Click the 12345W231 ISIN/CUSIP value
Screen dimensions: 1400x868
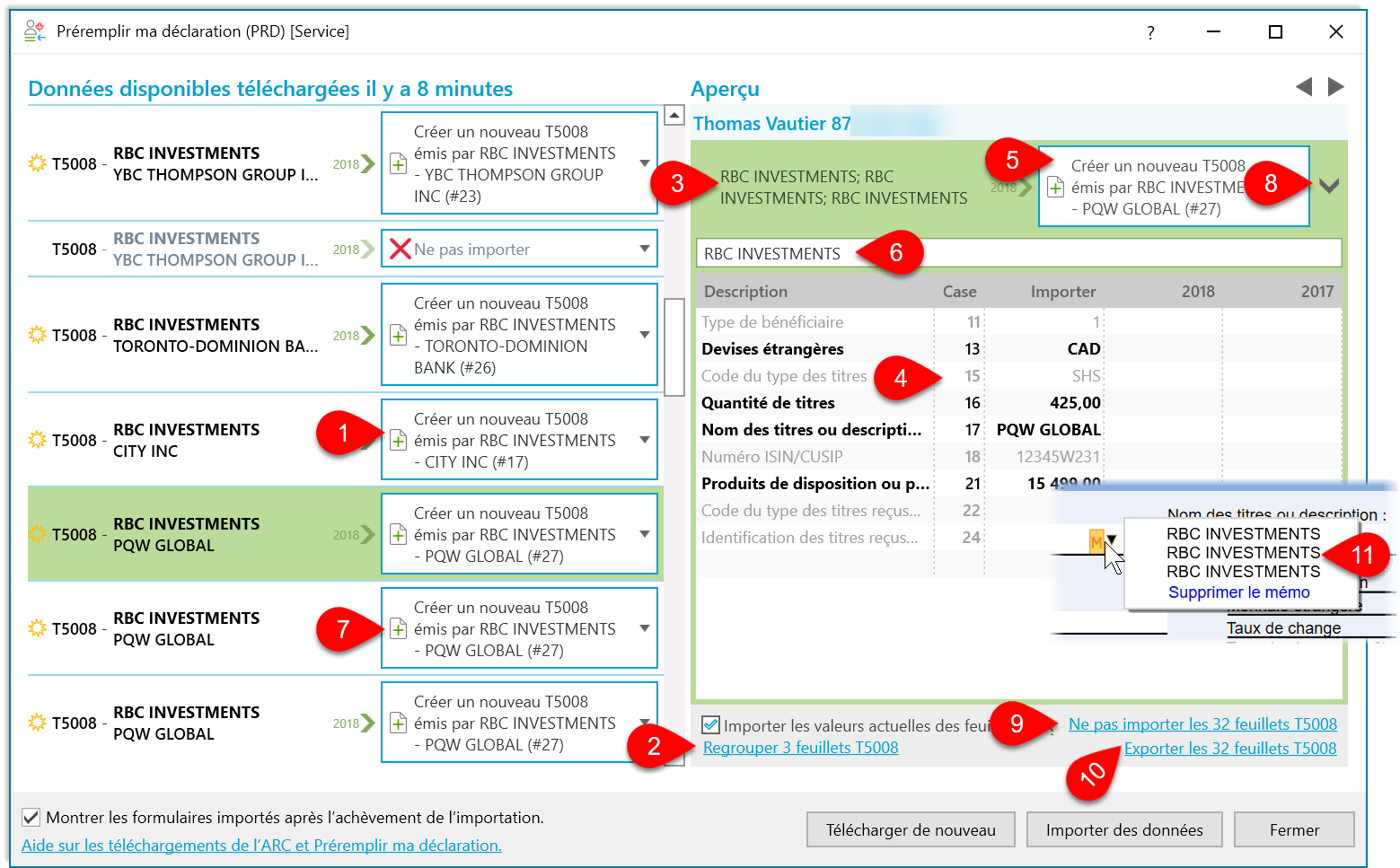click(x=1058, y=457)
